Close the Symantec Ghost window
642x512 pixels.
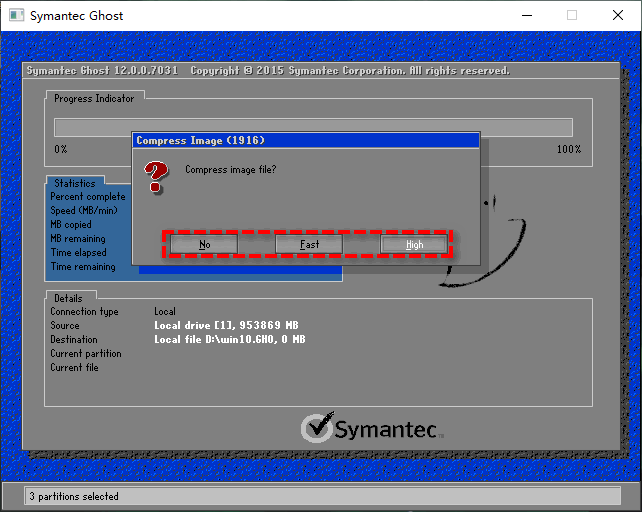pyautogui.click(x=618, y=15)
